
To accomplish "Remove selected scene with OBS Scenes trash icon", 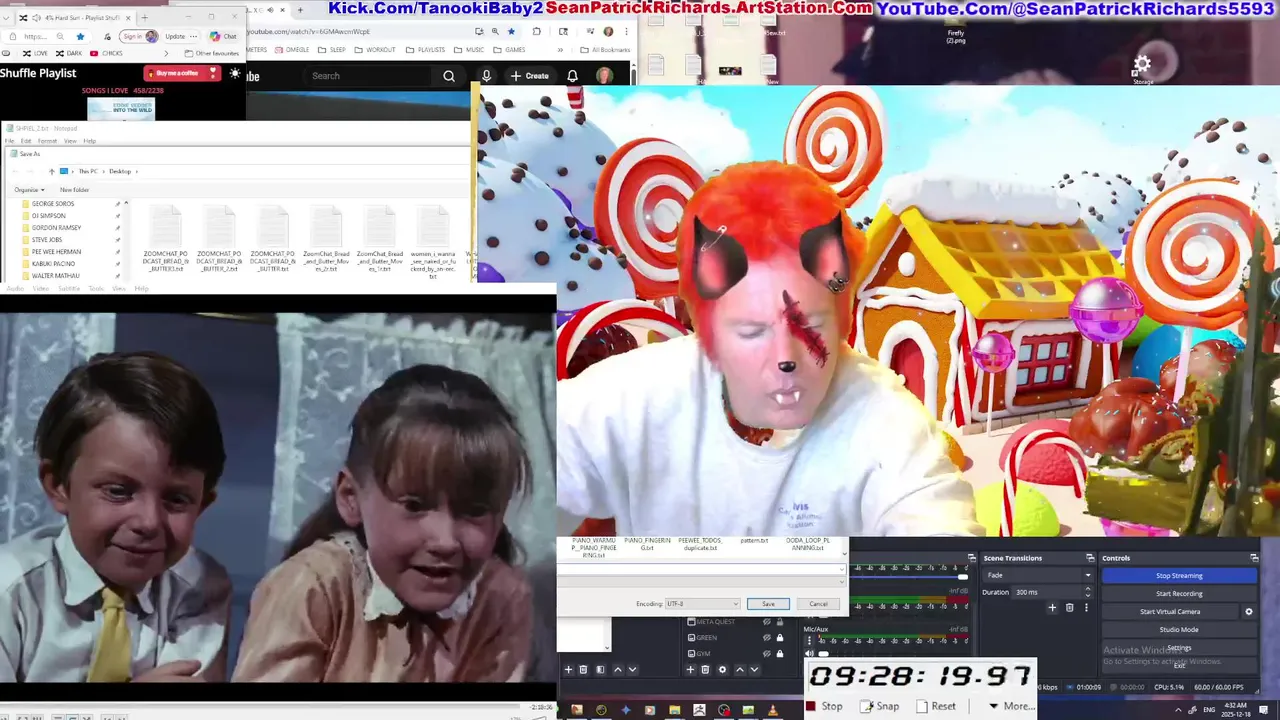I will (583, 670).
